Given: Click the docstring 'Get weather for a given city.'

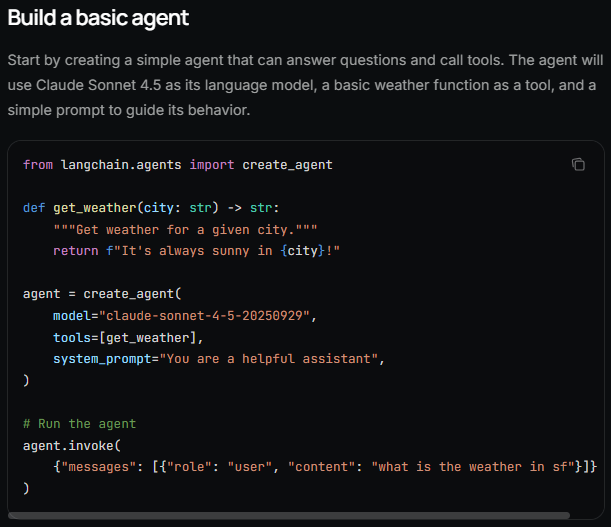Looking at the screenshot, I should (x=185, y=230).
